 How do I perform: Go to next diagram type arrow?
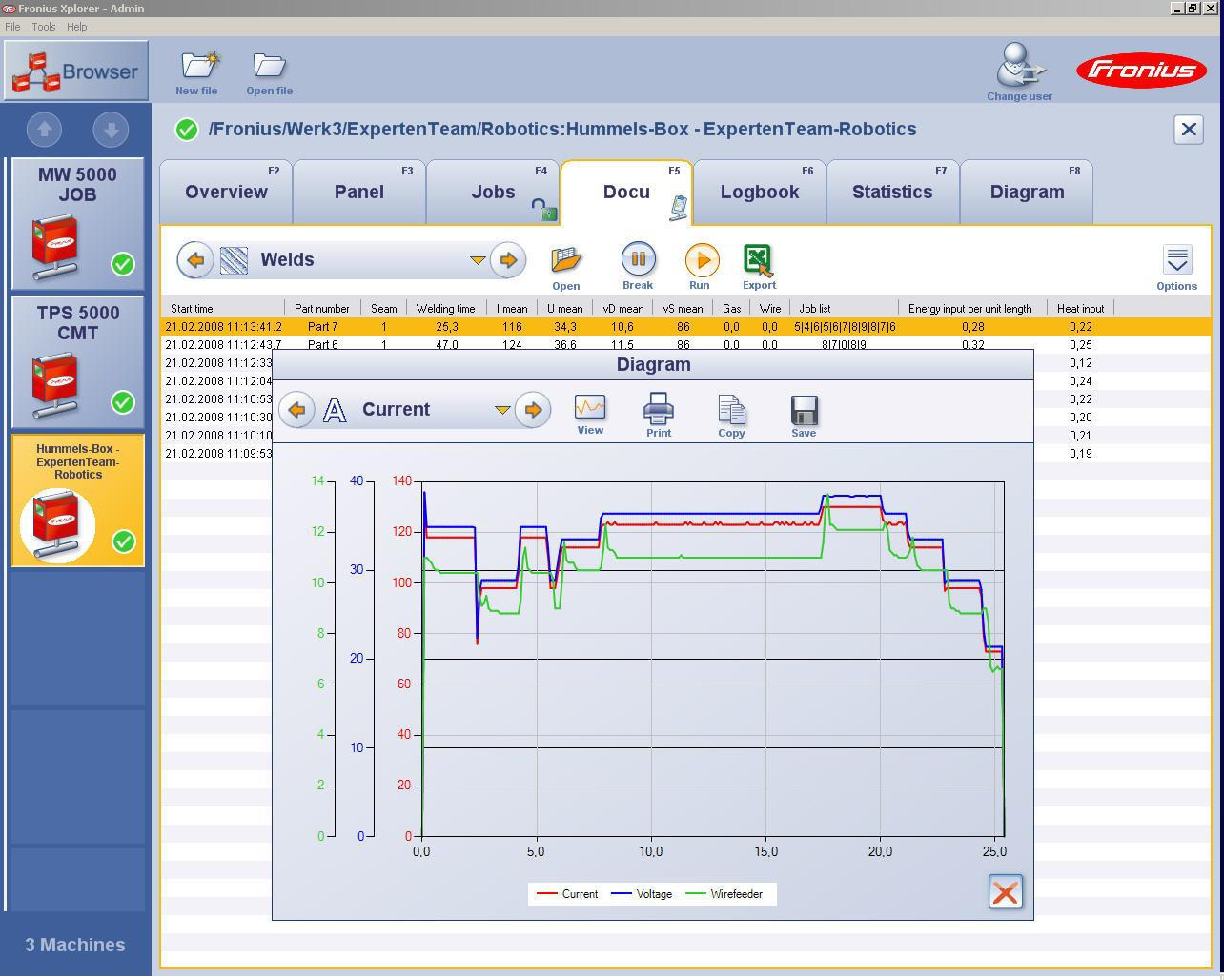click(x=533, y=410)
